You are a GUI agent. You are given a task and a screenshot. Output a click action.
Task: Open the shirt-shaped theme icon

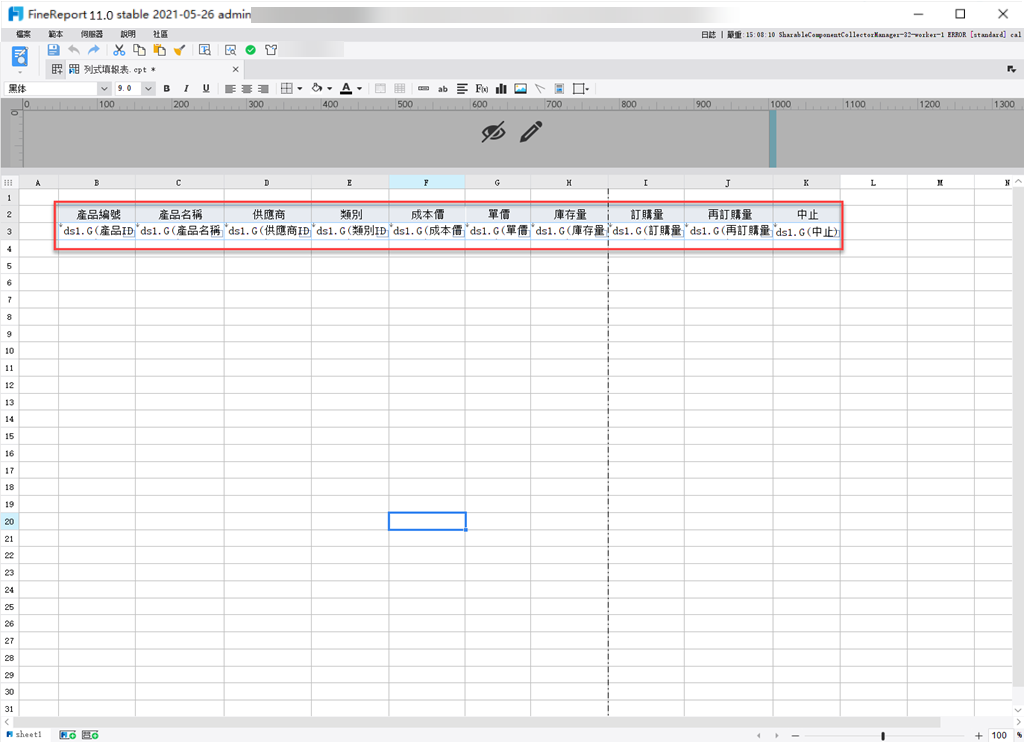[271, 50]
